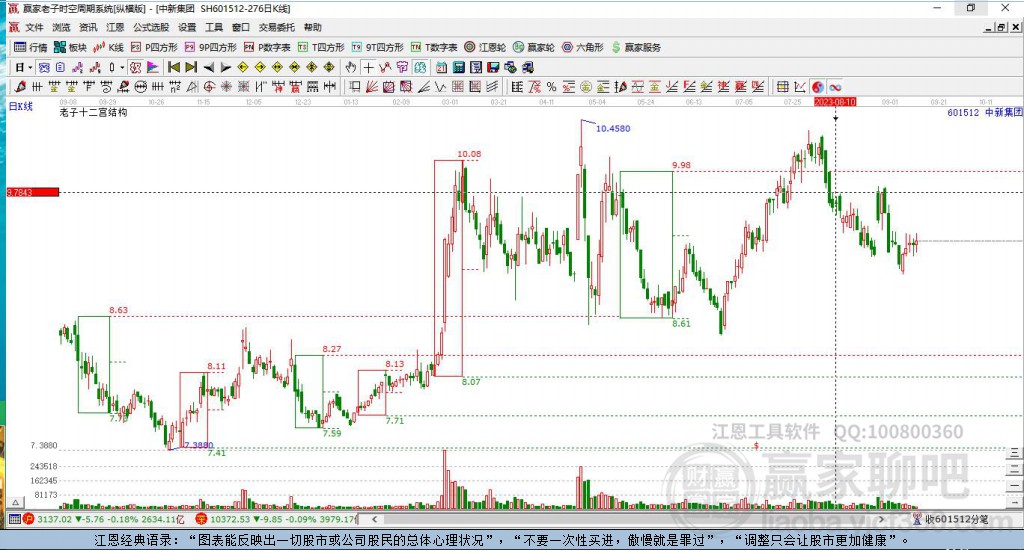
Task: Click the red floppy save icon
Action: tap(493, 67)
